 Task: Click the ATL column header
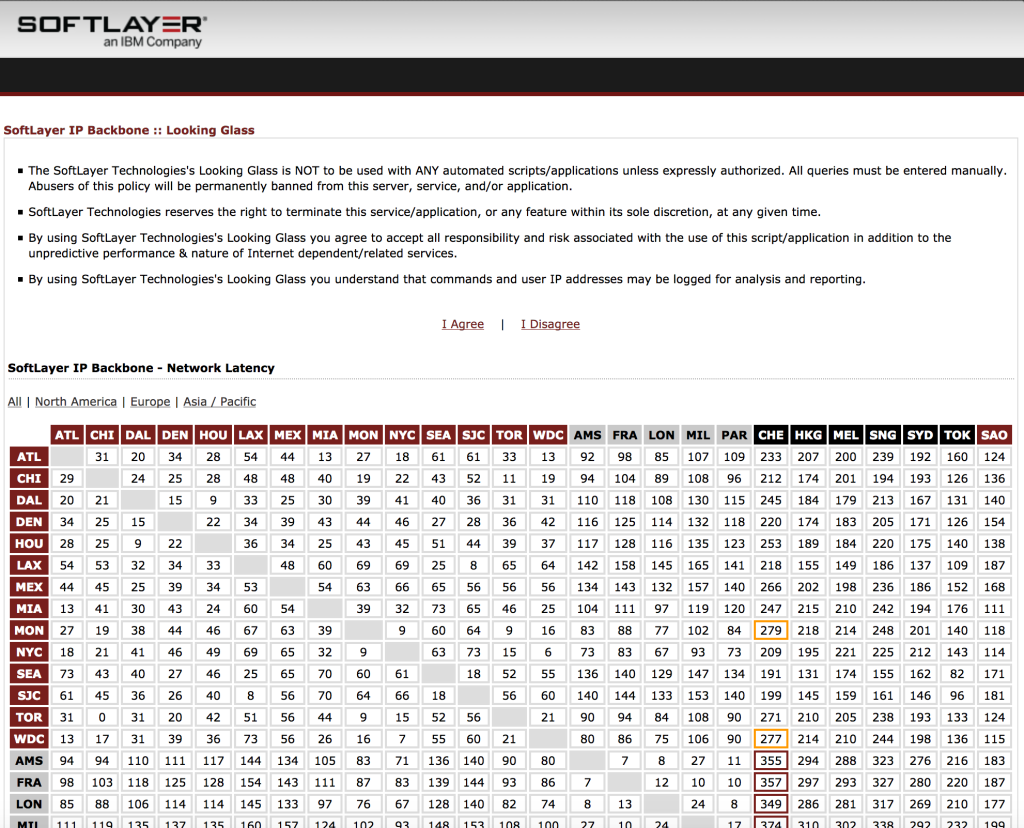click(x=67, y=435)
